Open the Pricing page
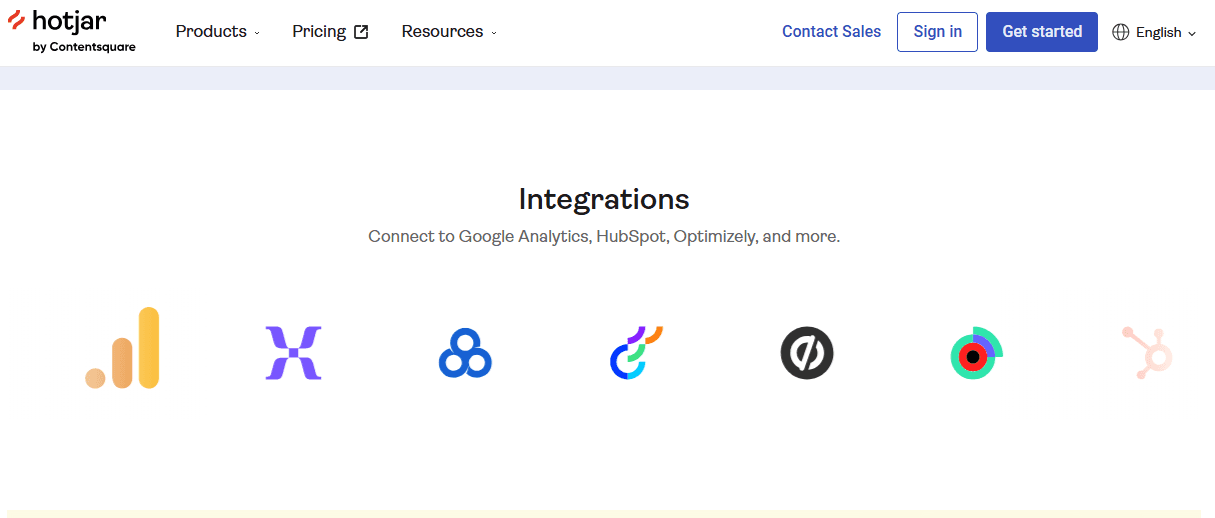 330,32
